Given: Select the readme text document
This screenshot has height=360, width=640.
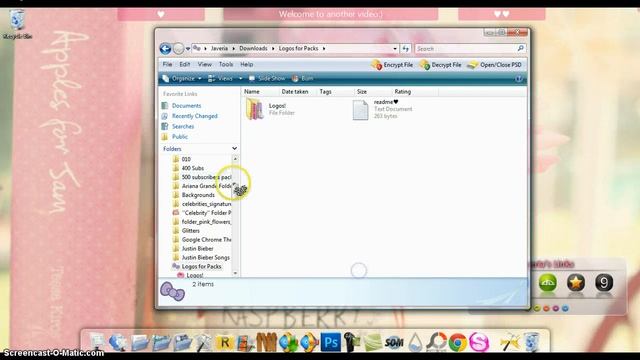Looking at the screenshot, I should pyautogui.click(x=382, y=109).
